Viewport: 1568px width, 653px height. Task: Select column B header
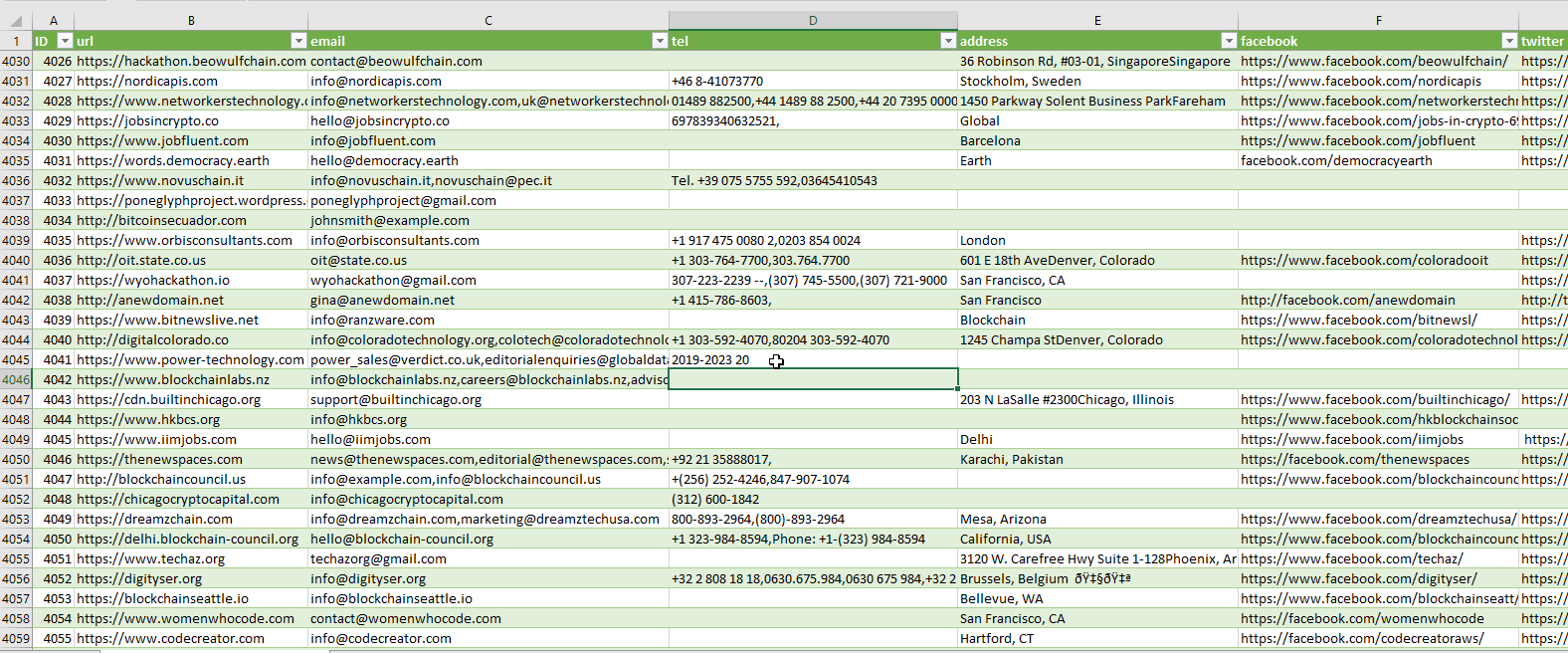point(191,20)
